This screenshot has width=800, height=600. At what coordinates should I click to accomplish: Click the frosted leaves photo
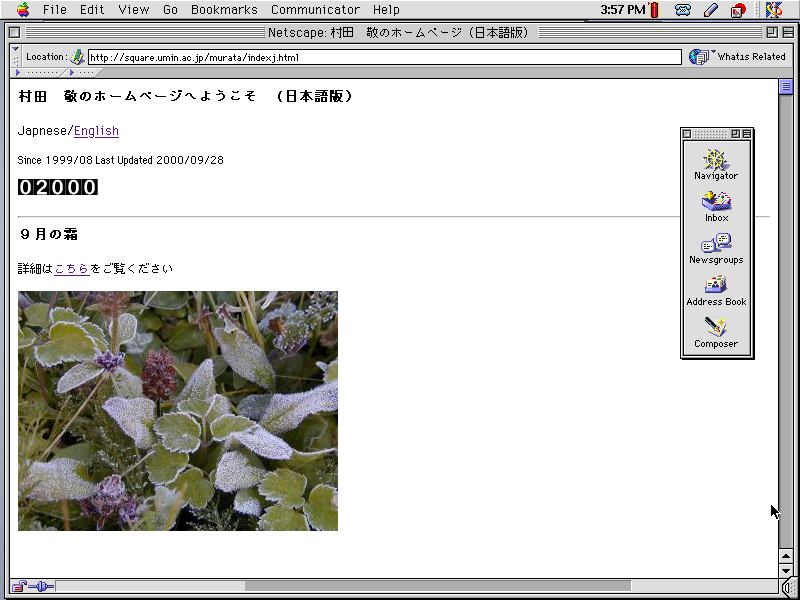point(178,411)
